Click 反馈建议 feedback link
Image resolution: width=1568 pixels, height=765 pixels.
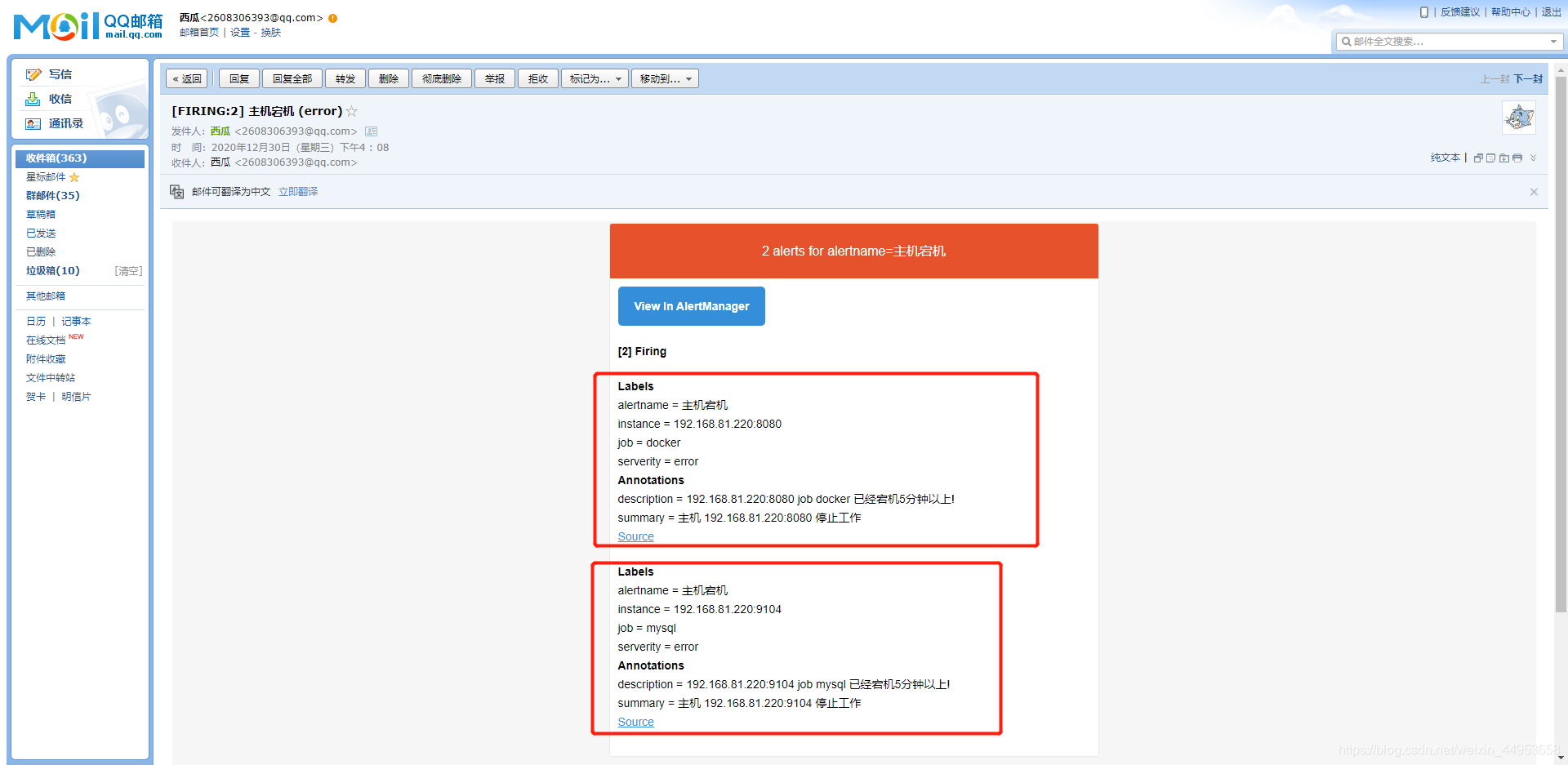coord(1460,12)
